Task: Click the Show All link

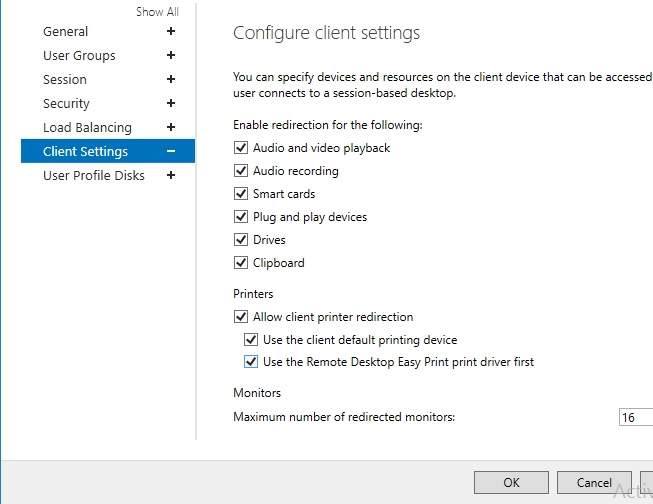Action: (157, 12)
